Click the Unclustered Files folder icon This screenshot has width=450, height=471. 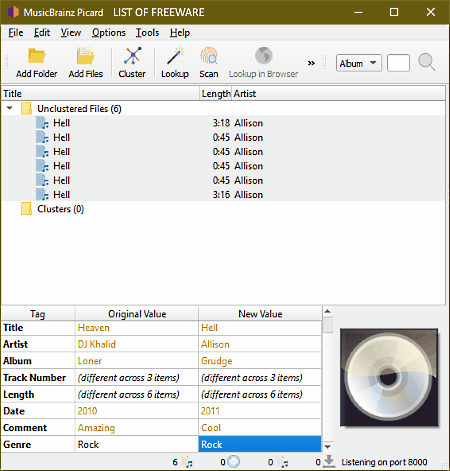(x=27, y=109)
